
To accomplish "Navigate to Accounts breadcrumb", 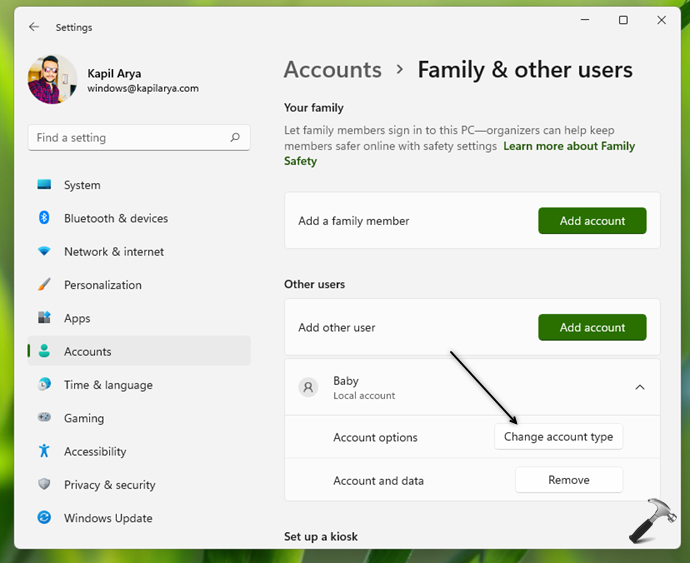I will (x=332, y=70).
